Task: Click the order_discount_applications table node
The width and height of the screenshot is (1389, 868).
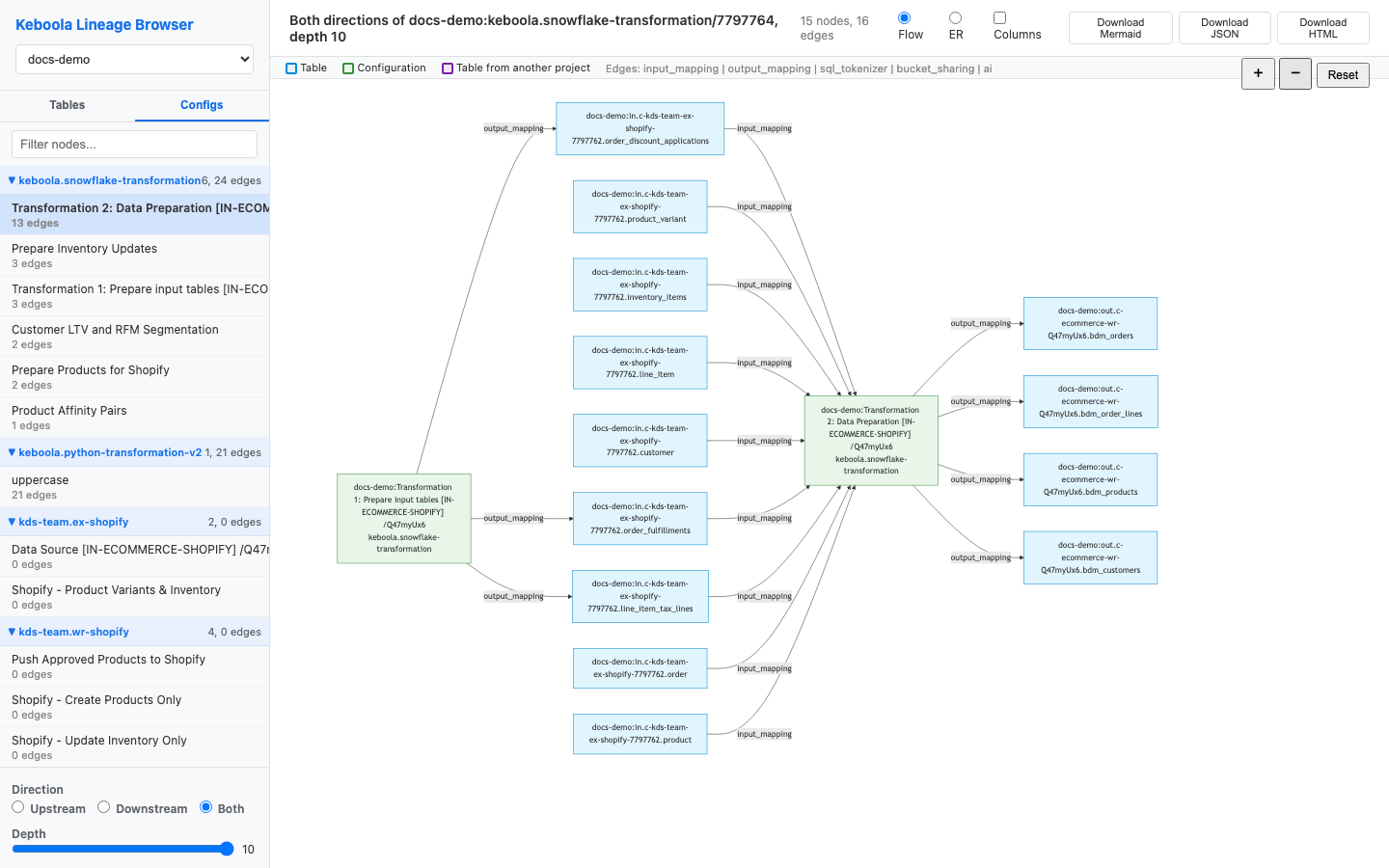Action: click(640, 128)
